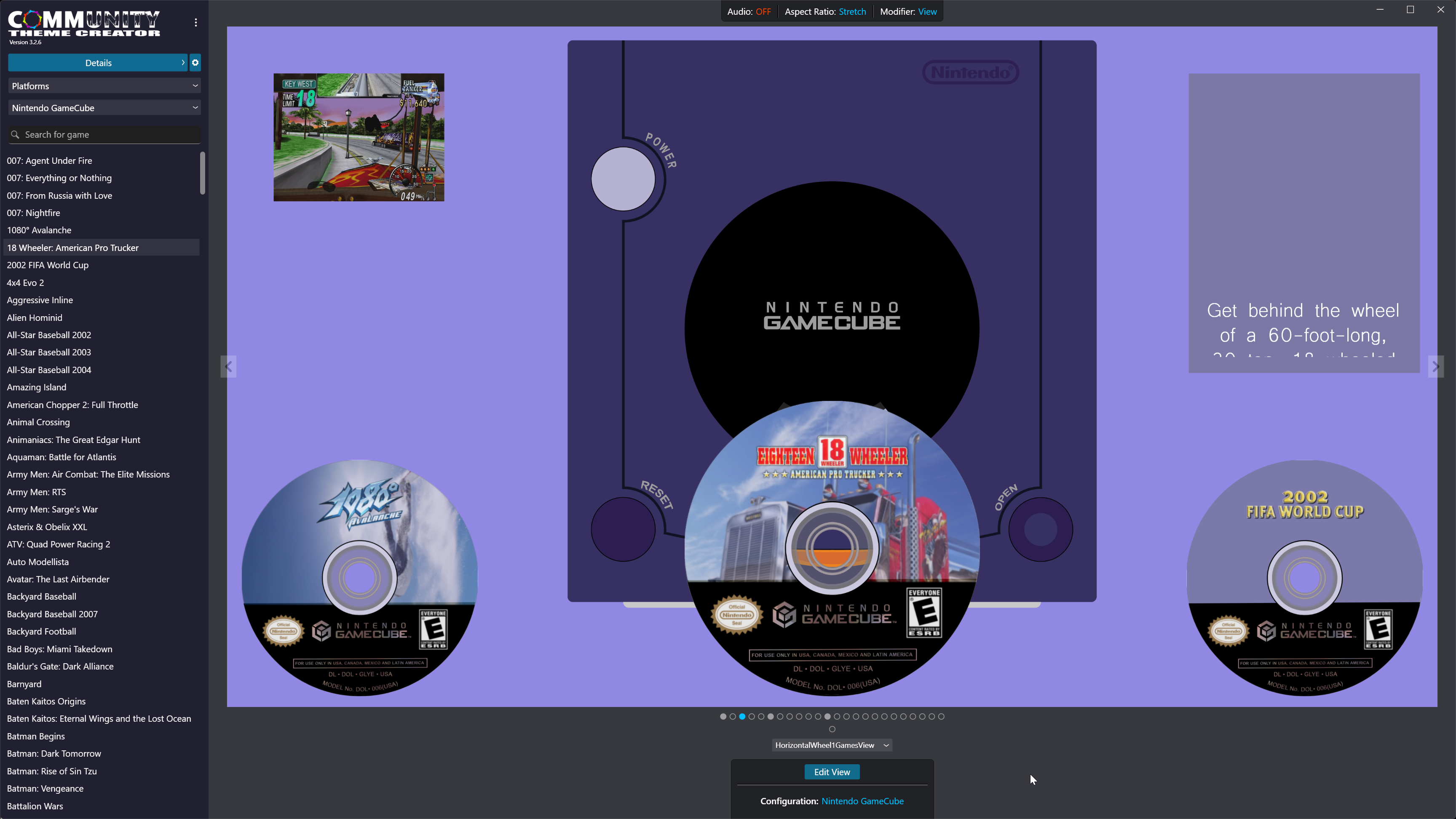Select the 1080° Avalanche disc image
Screen dimensions: 1456x819
tap(359, 577)
